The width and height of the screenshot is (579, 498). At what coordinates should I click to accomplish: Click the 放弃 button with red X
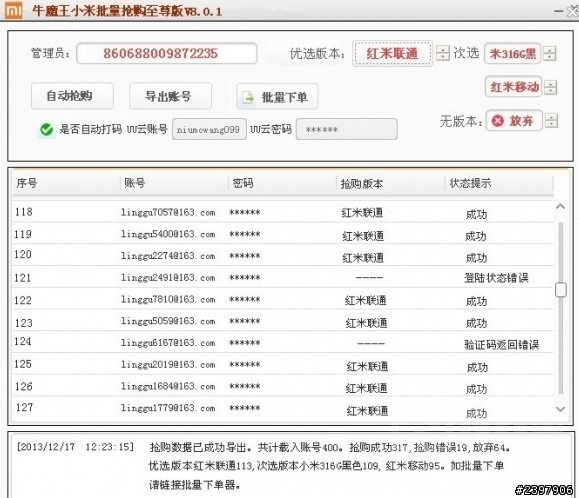pos(514,120)
